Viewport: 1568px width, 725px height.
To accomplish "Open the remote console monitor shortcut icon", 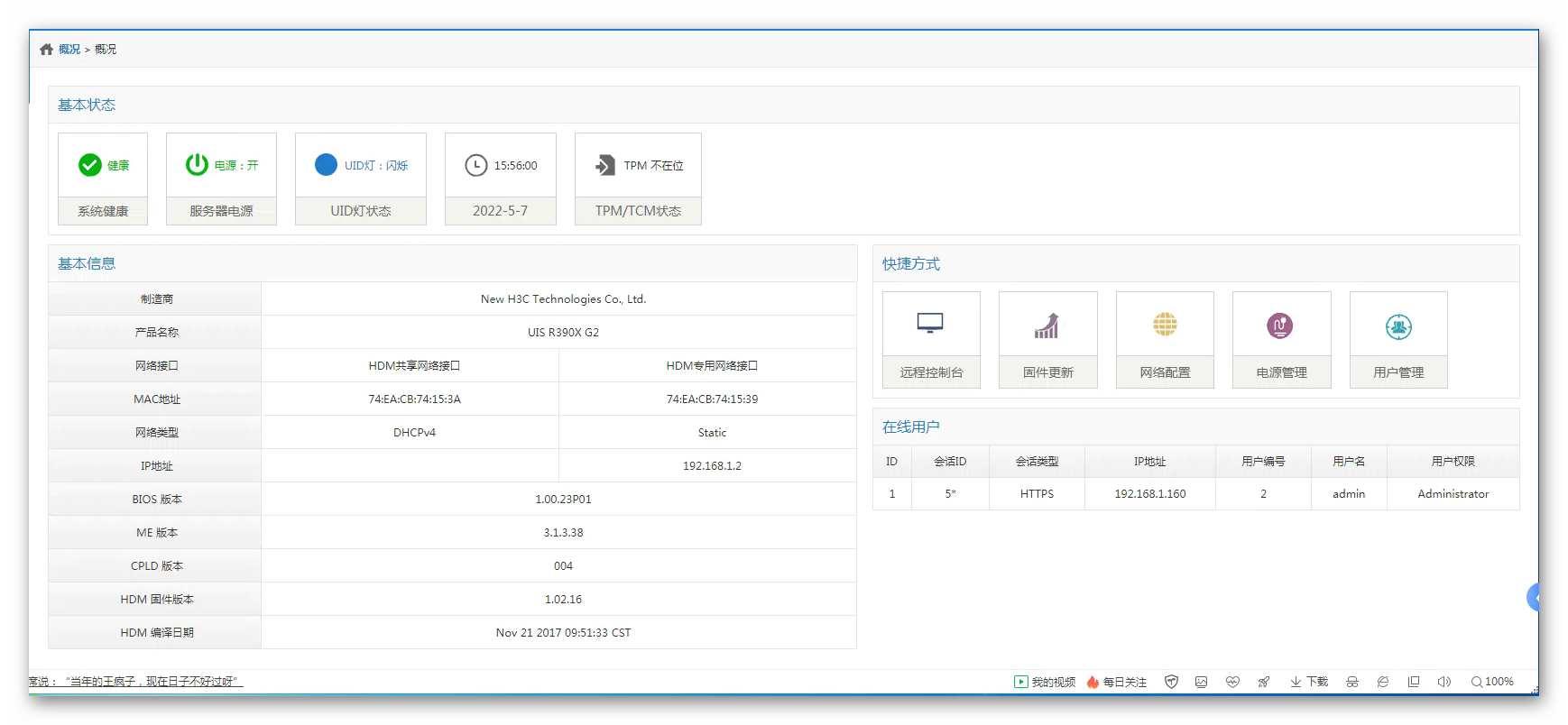I will [930, 324].
